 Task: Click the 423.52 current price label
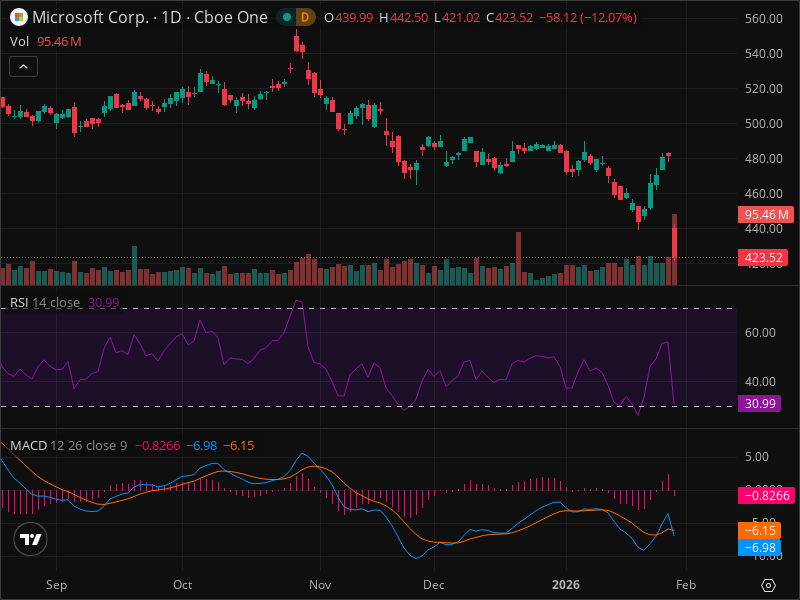pyautogui.click(x=765, y=258)
